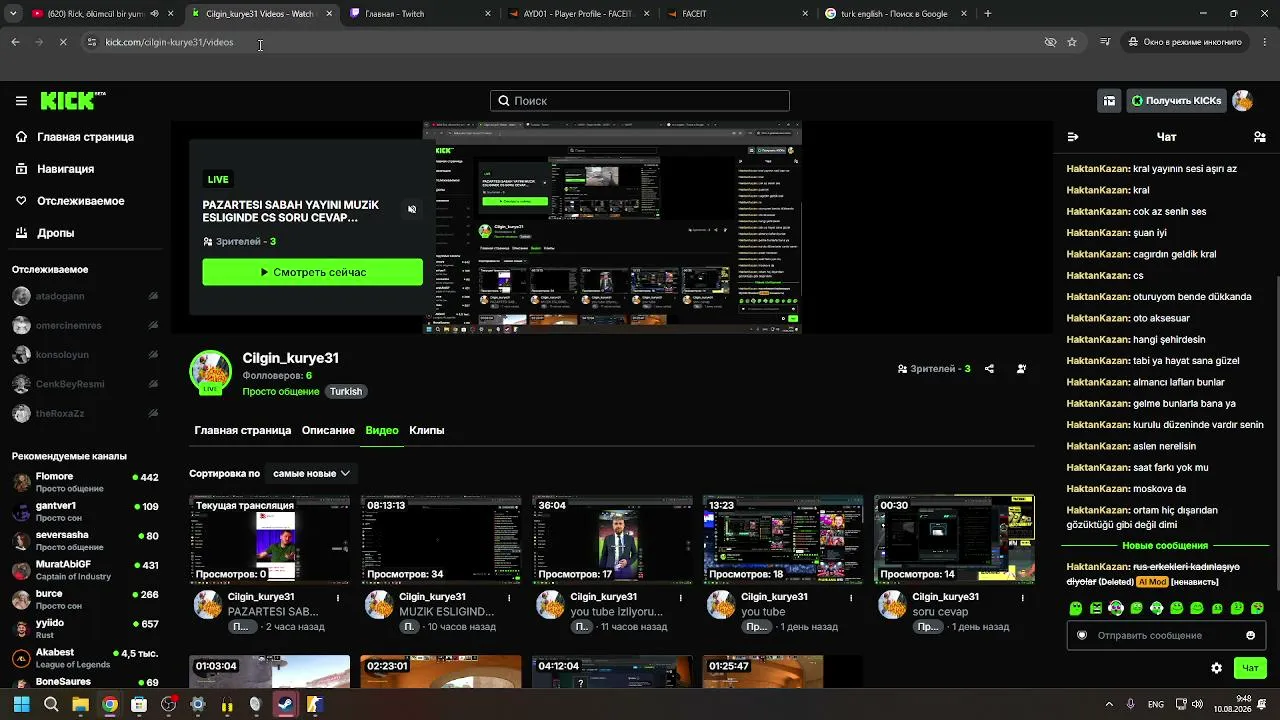Unmute the live preview speaker icon
1280x720 pixels.
412,209
